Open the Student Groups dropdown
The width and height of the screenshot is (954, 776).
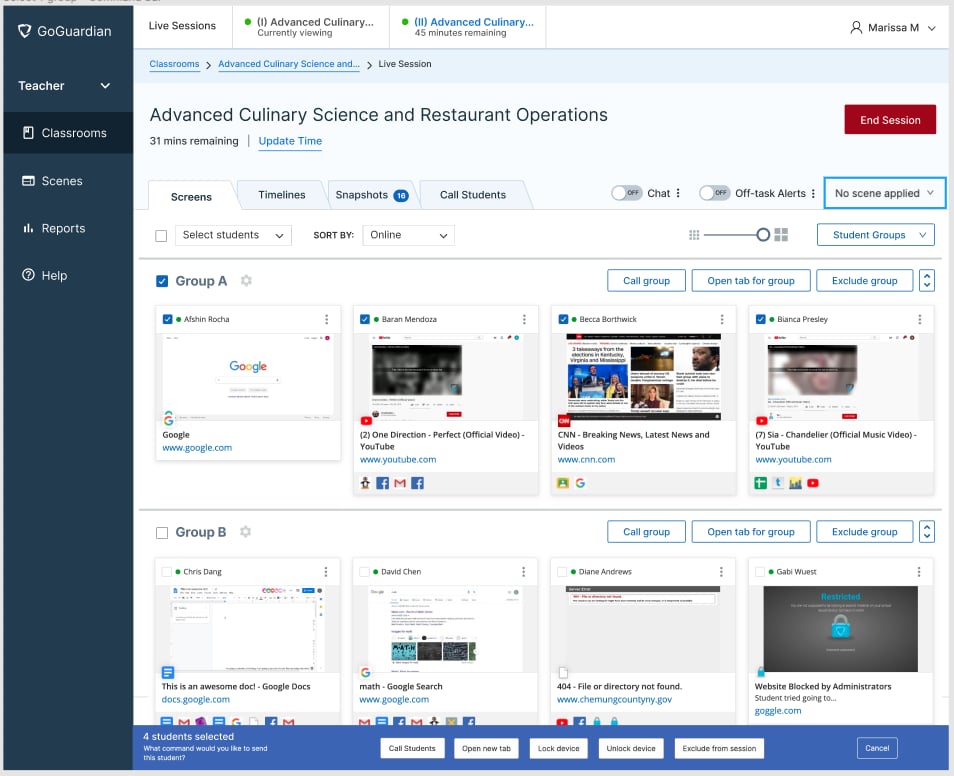(876, 235)
